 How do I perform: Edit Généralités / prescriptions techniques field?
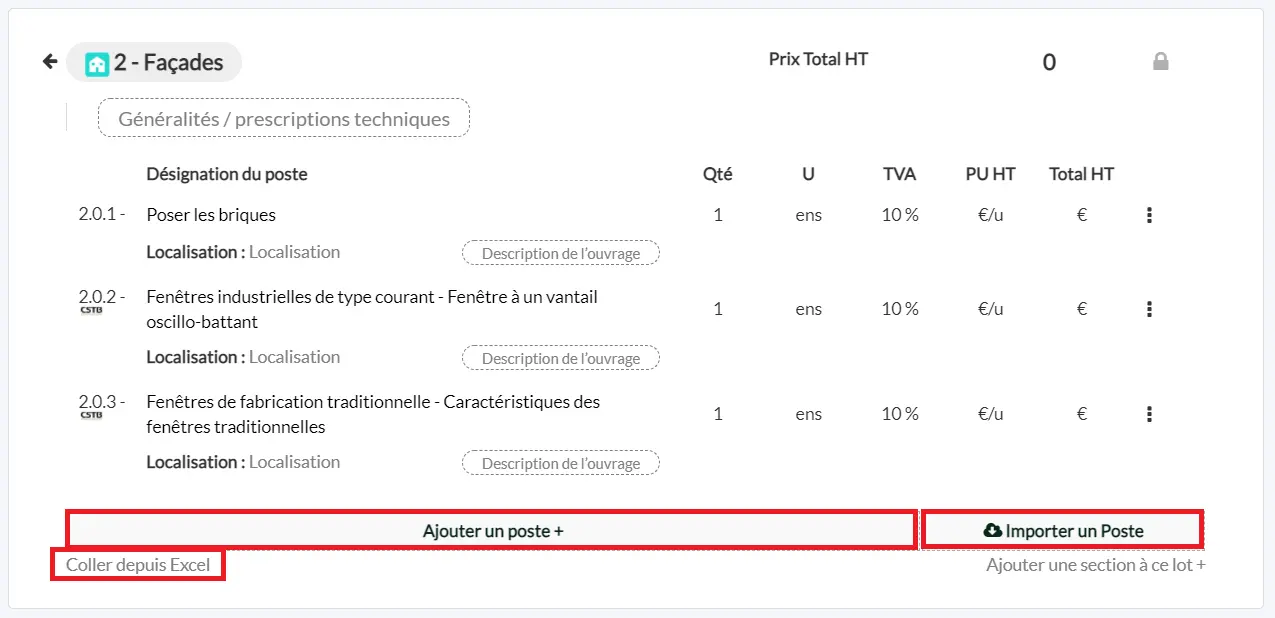284,119
